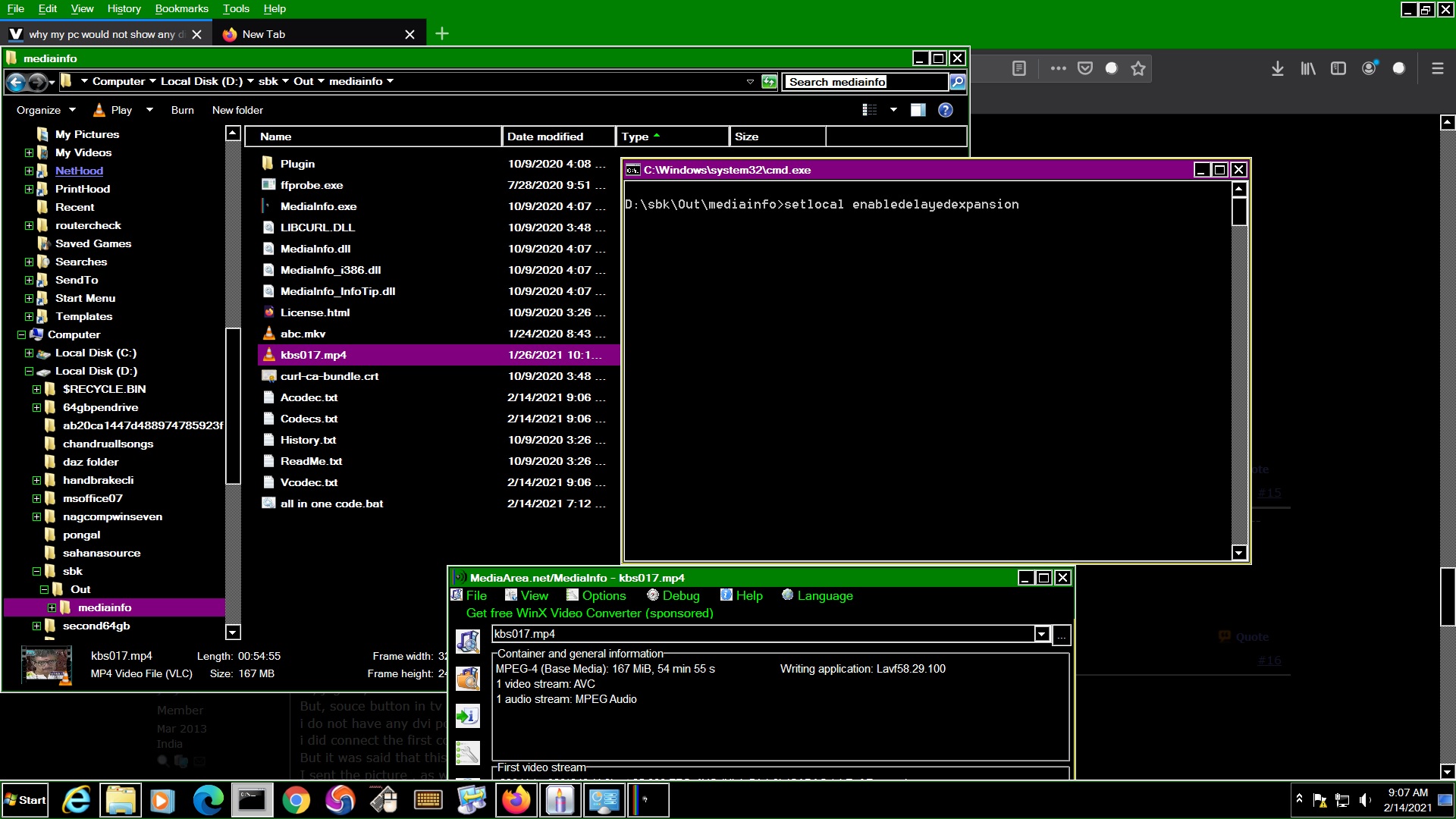Screen dimensions: 1456x819
Task: Click MediaInfo preferences sidebar icon
Action: (x=468, y=752)
